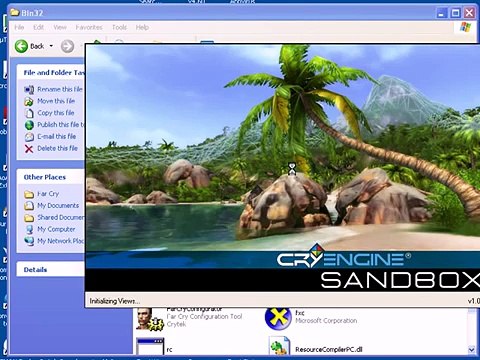This screenshot has height=360, width=480.
Task: Click the Bin32 folder title icon
Action: pyautogui.click(x=14, y=13)
